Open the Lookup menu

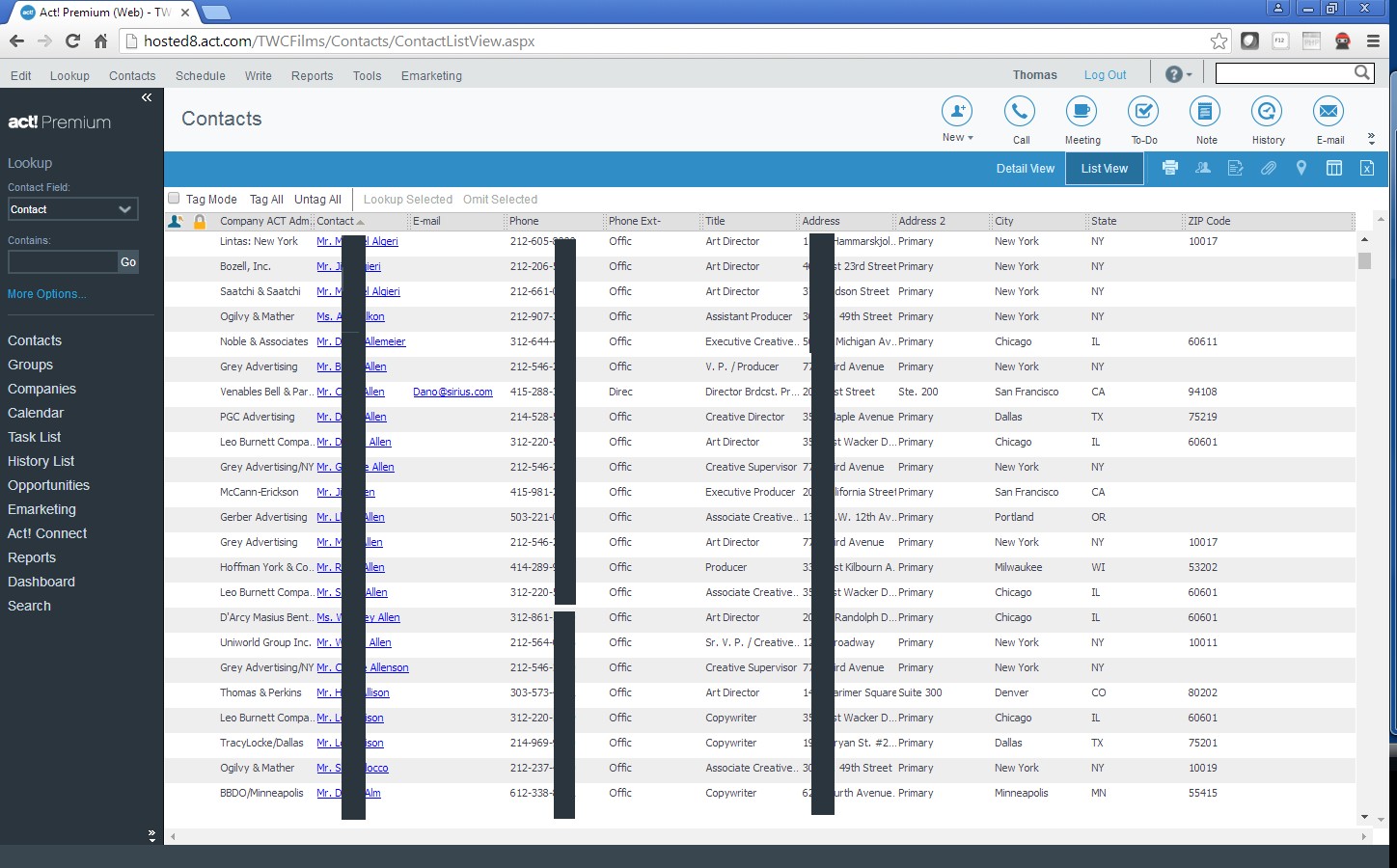click(x=69, y=75)
